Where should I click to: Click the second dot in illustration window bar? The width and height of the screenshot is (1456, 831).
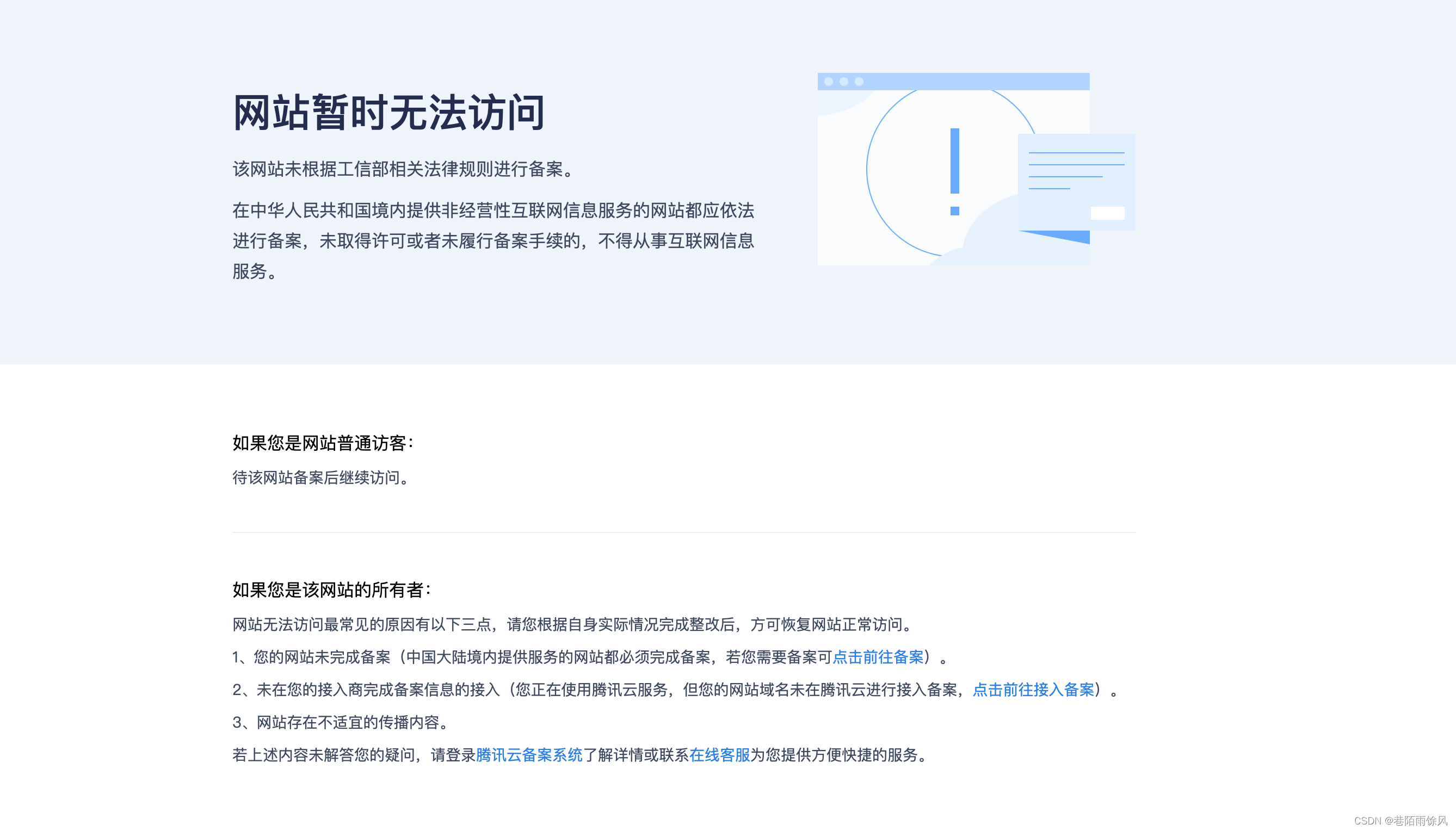[x=843, y=82]
